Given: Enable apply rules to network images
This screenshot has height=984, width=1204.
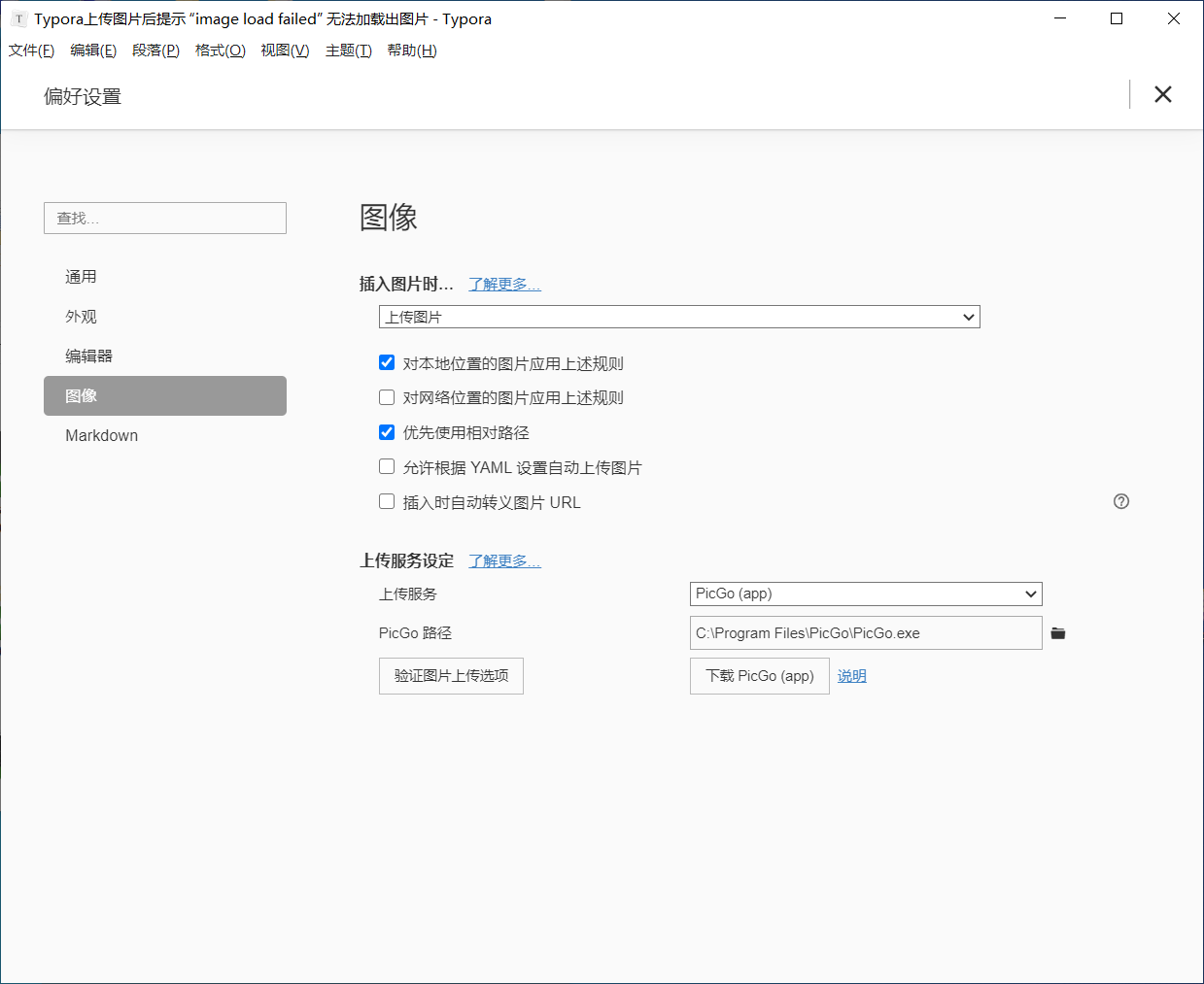Looking at the screenshot, I should pos(387,397).
